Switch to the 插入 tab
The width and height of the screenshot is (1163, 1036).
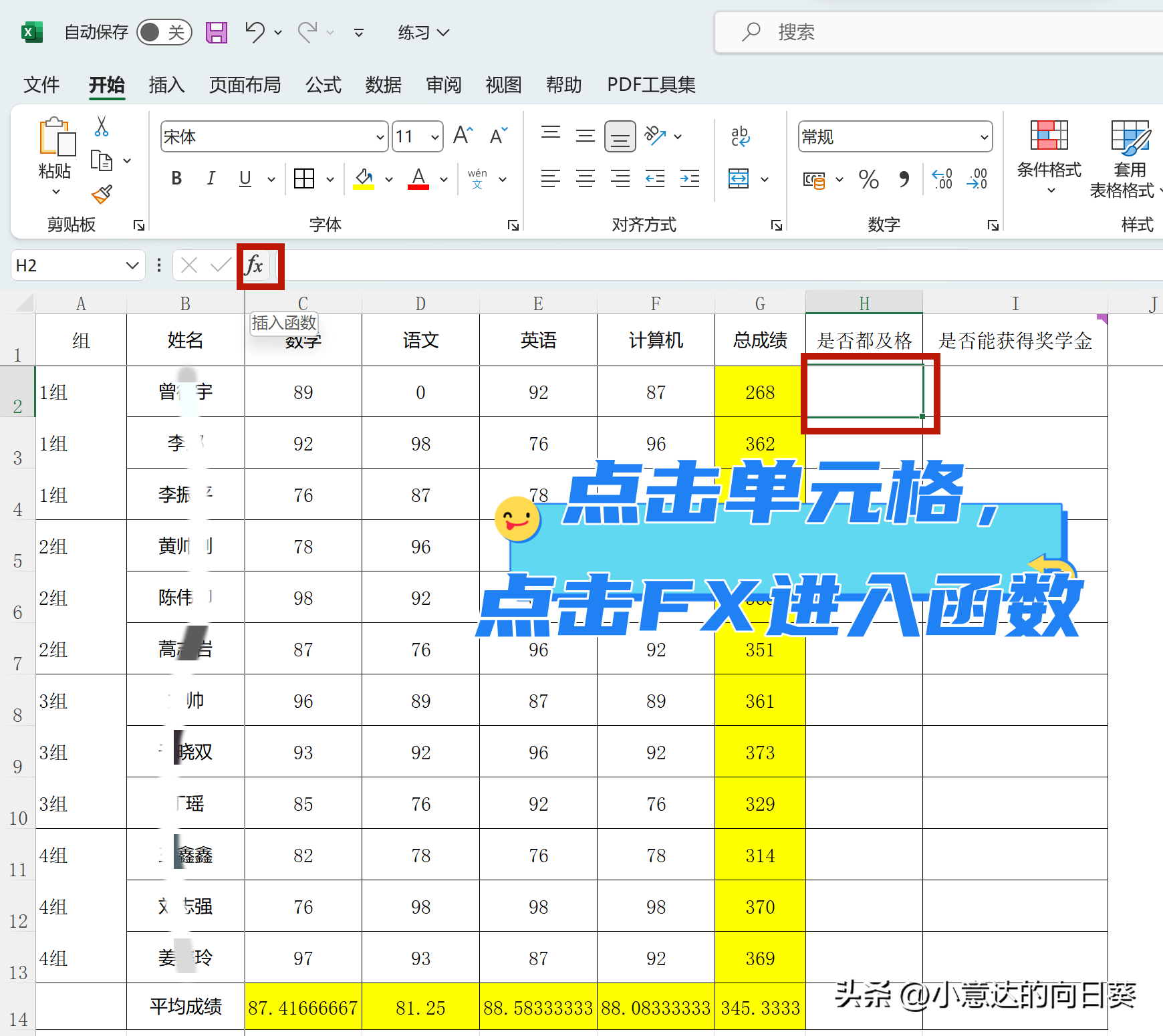click(166, 85)
